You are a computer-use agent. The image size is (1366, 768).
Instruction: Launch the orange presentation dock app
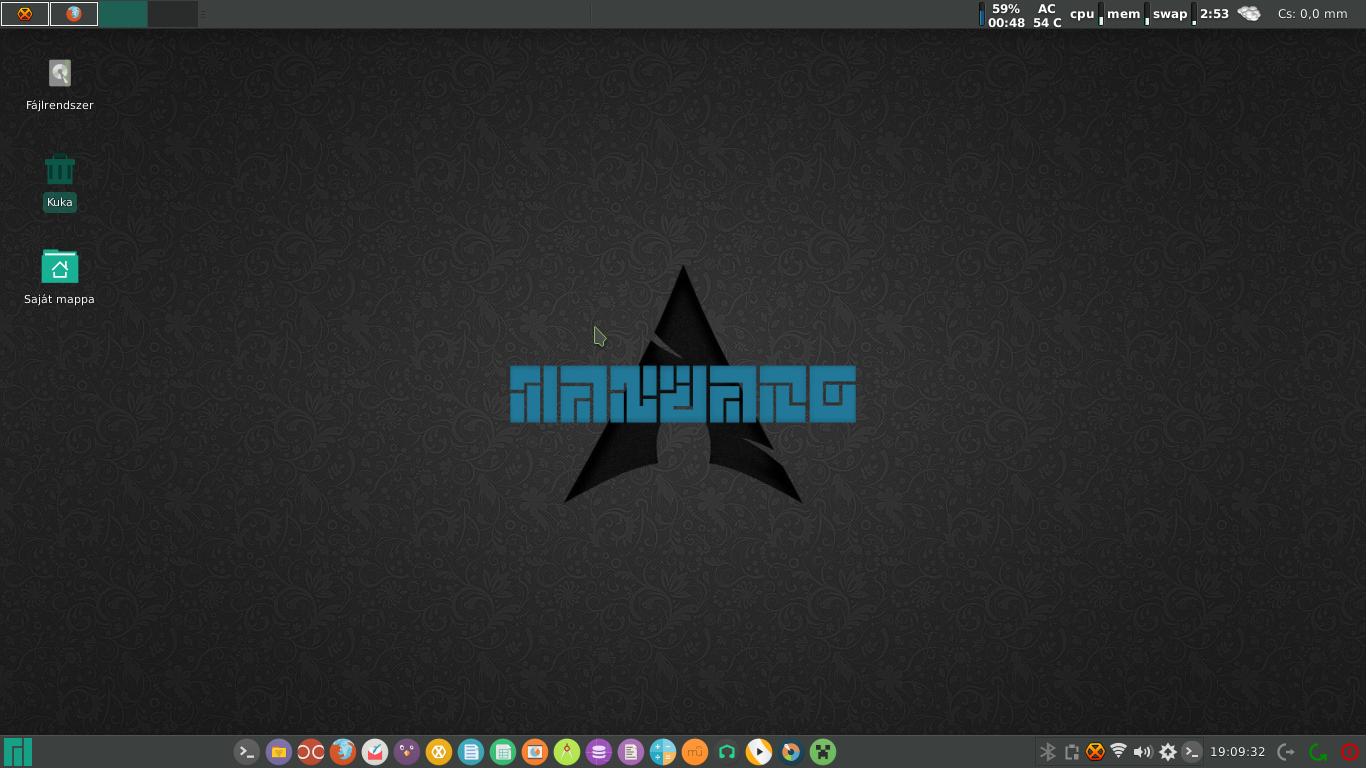535,752
